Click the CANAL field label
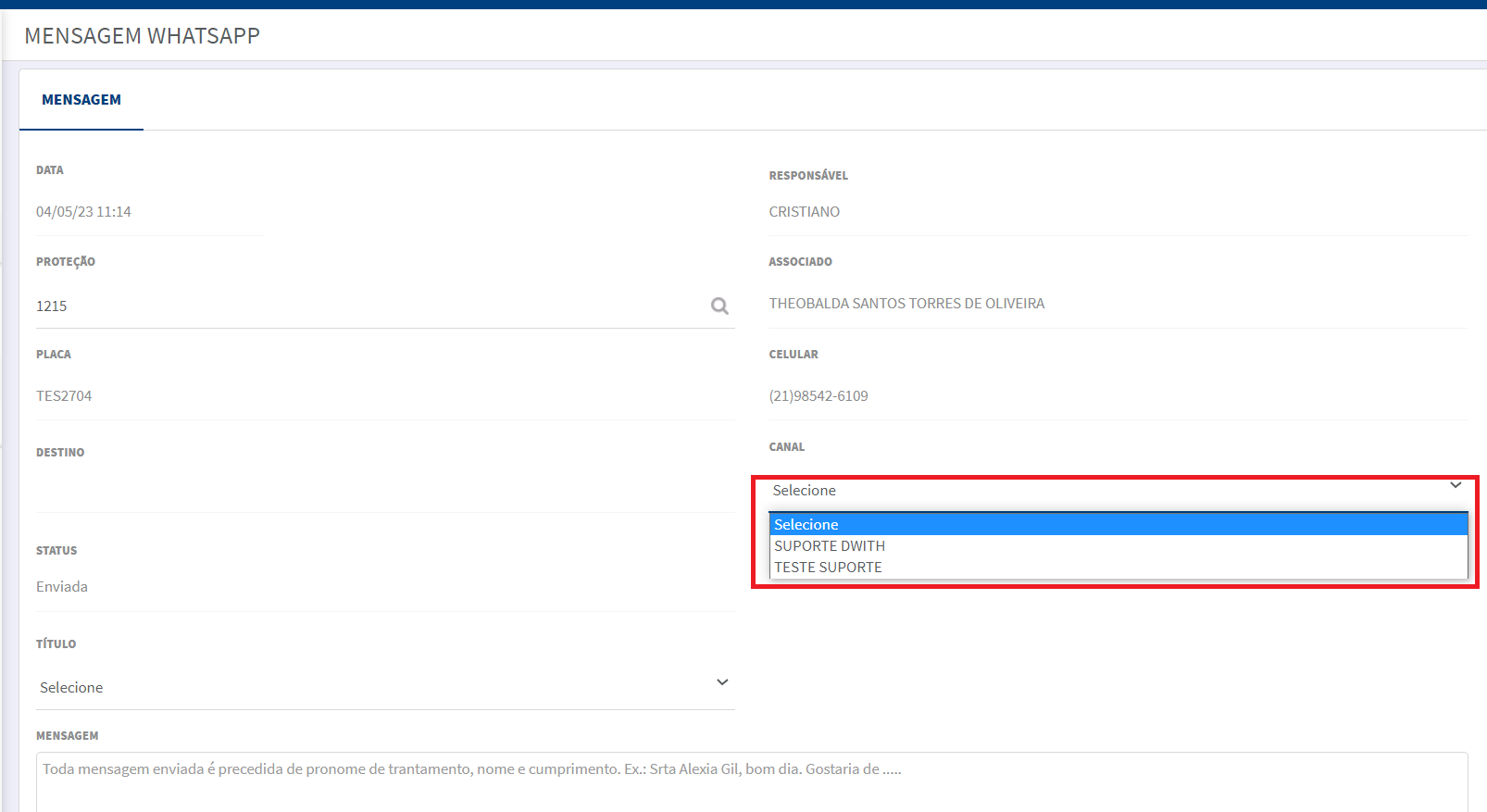Viewport: 1487px width, 812px height. click(787, 447)
